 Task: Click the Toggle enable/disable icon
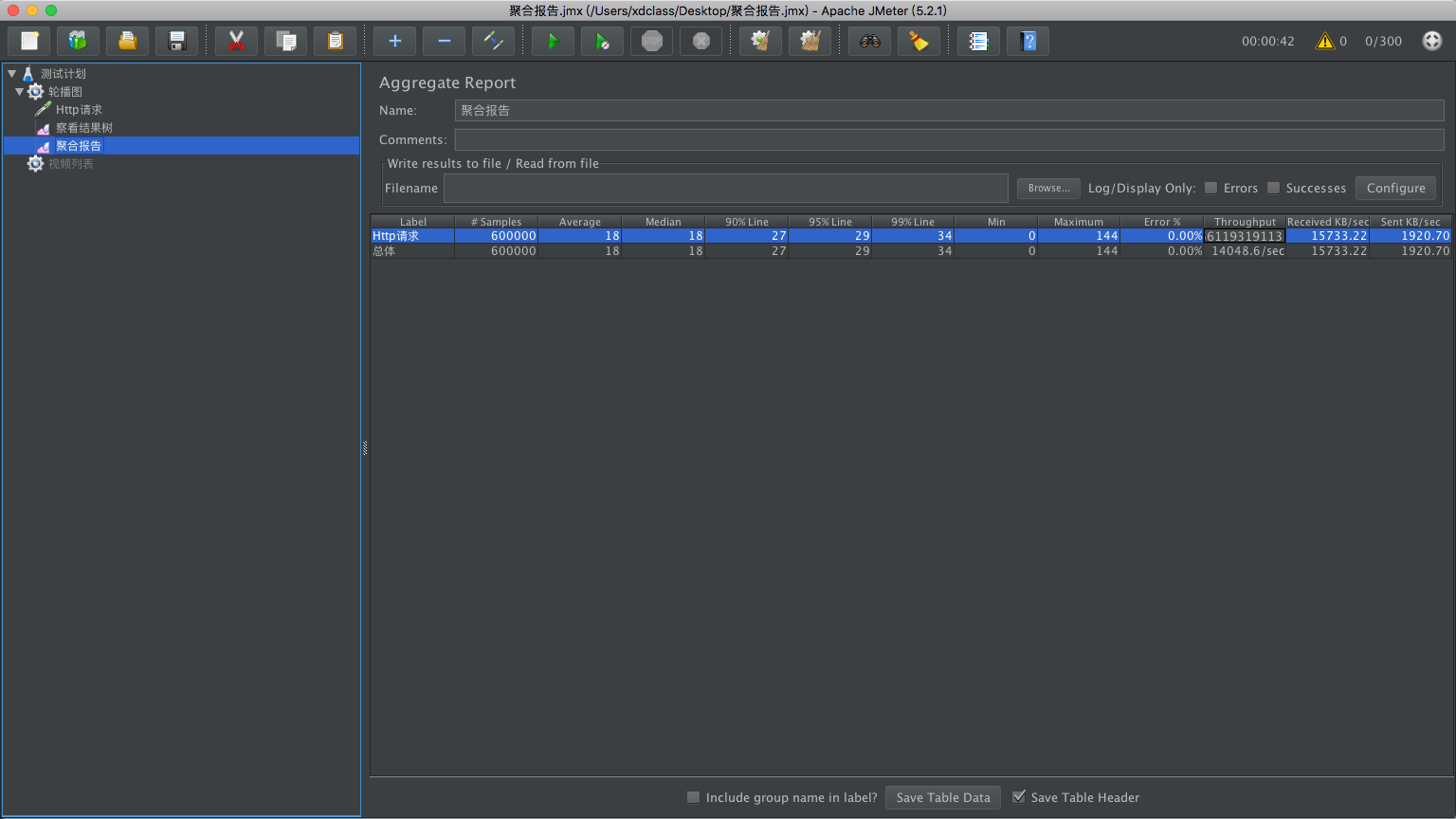[x=493, y=41]
